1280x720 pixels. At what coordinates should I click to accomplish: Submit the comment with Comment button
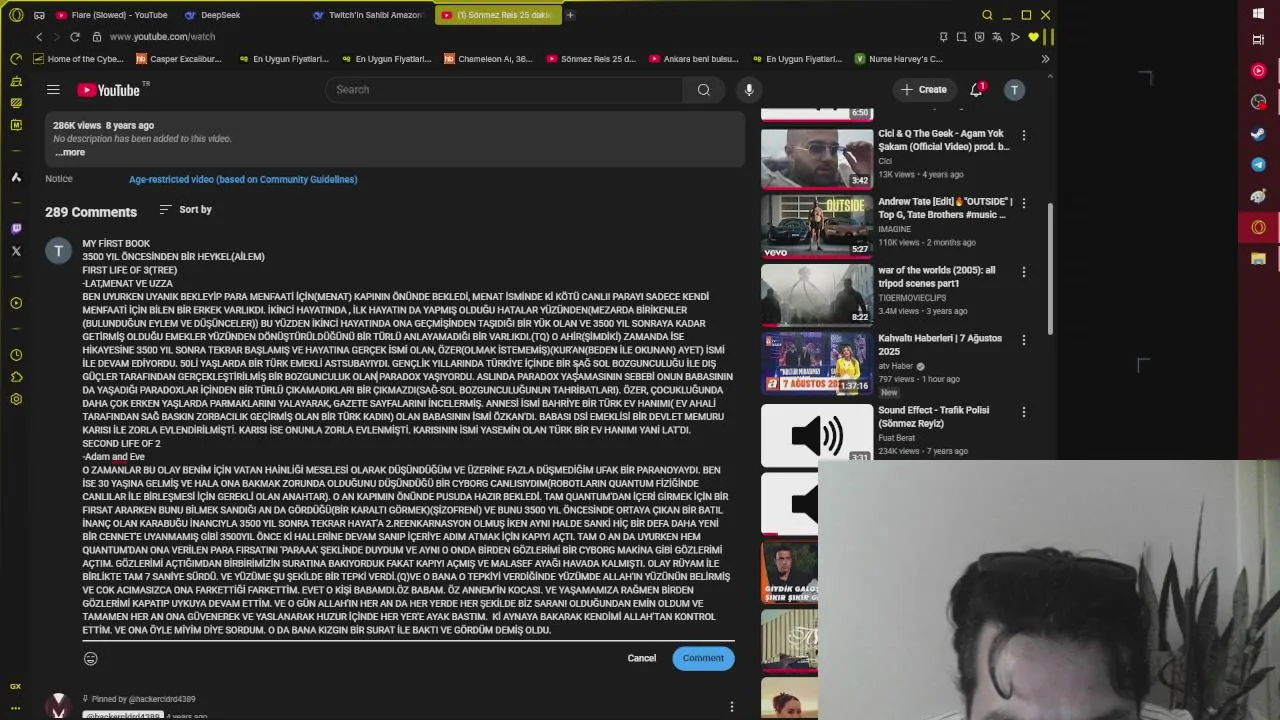pyautogui.click(x=703, y=658)
